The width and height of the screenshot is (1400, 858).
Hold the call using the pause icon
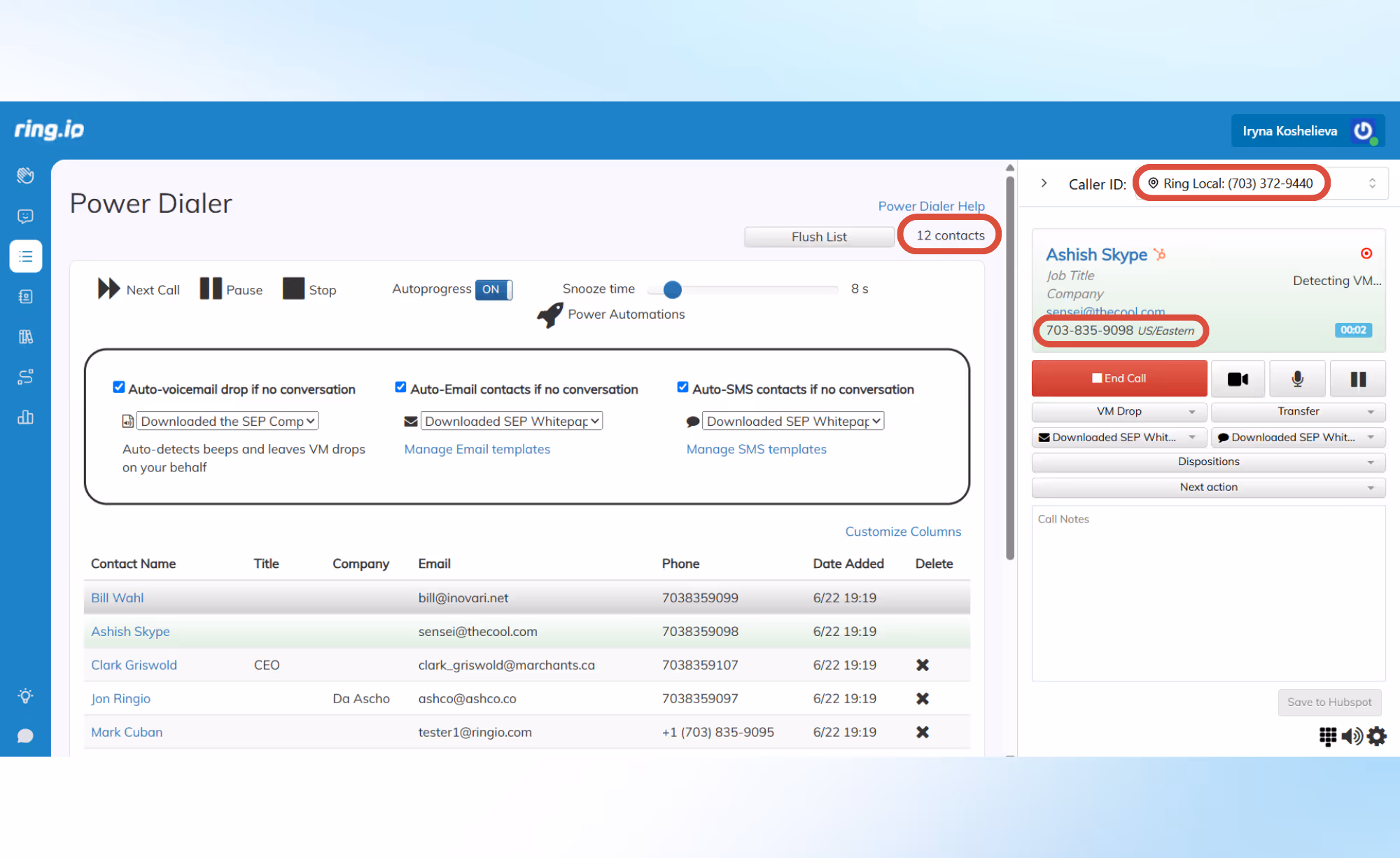click(x=1358, y=379)
